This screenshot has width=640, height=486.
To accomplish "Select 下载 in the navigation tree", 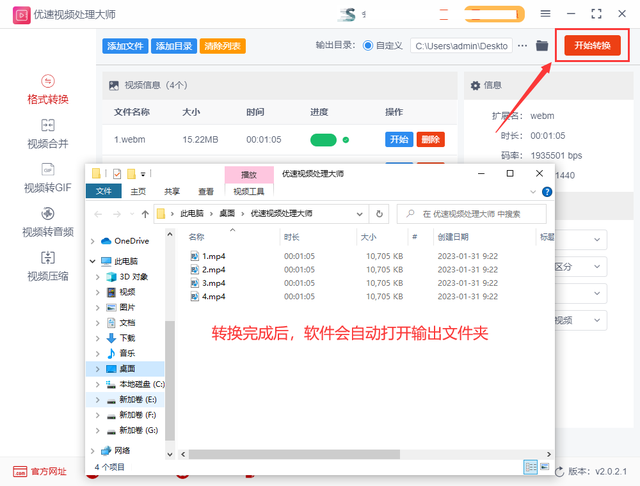I will (127, 338).
